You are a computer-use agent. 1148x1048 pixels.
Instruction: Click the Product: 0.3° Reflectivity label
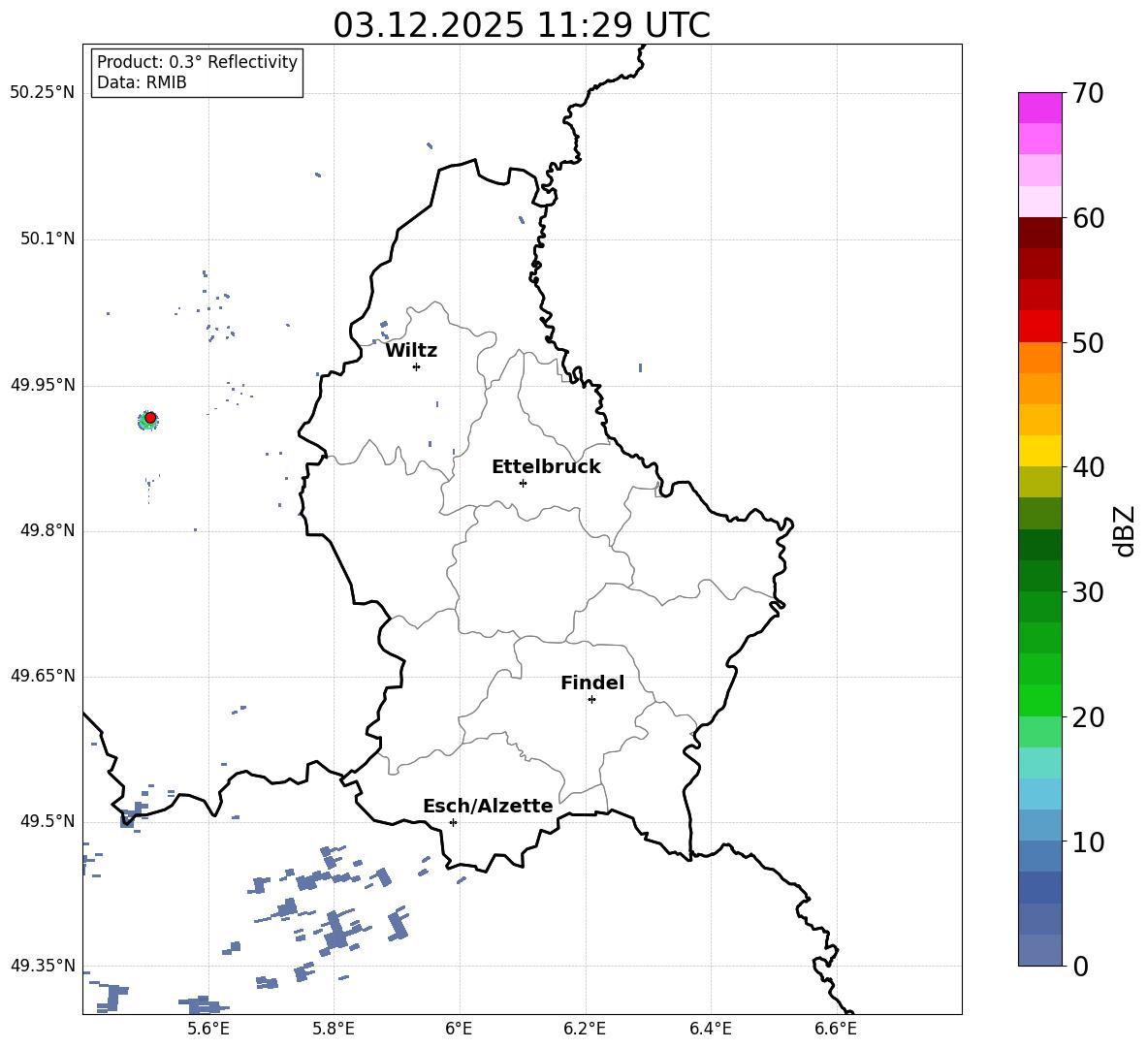197,62
